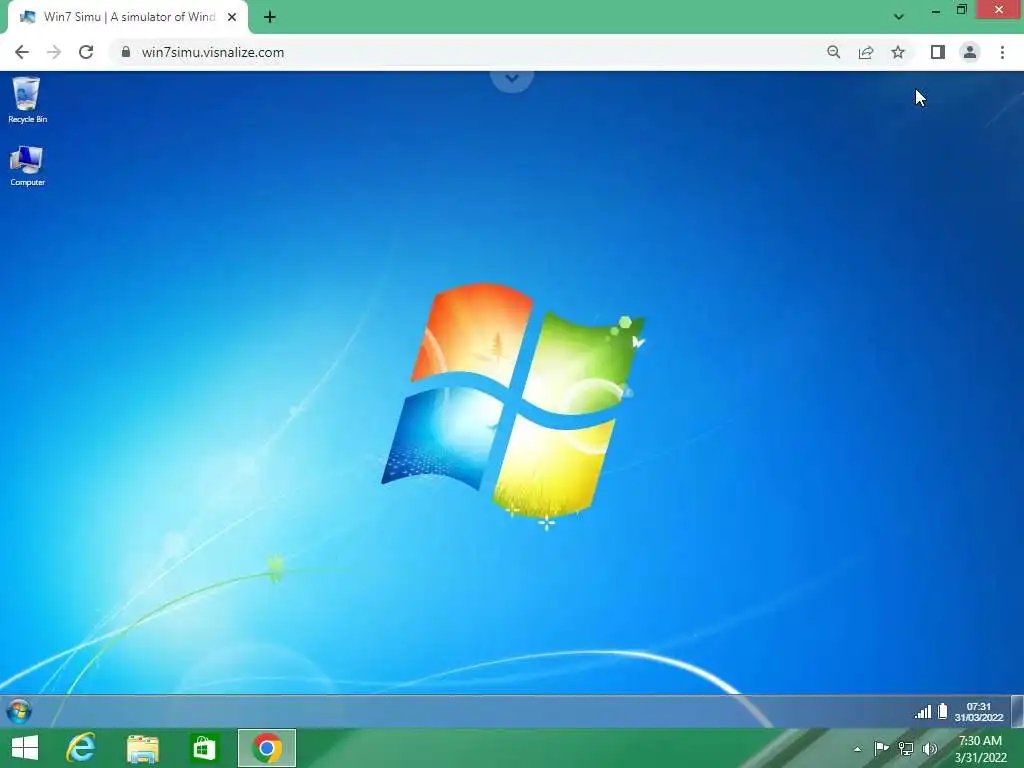This screenshot has width=1024, height=768.
Task: Open the tab search dropdown
Action: point(899,16)
